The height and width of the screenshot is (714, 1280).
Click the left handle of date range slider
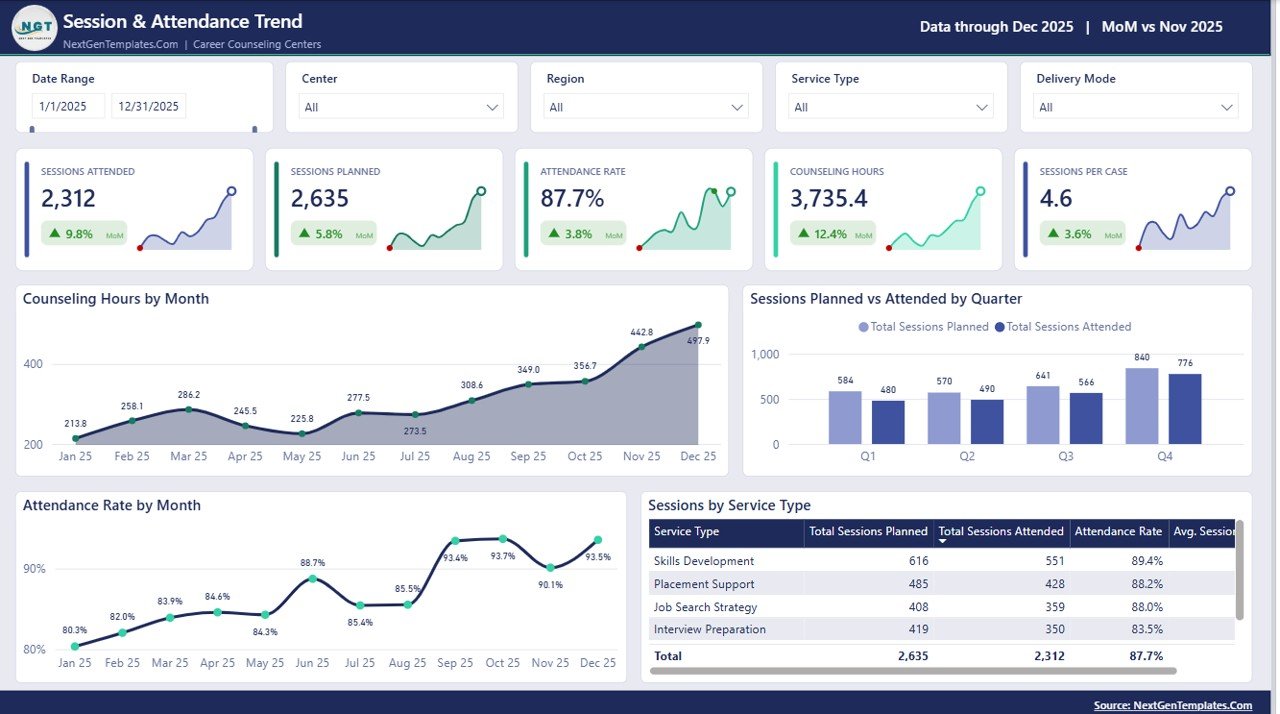[33, 129]
